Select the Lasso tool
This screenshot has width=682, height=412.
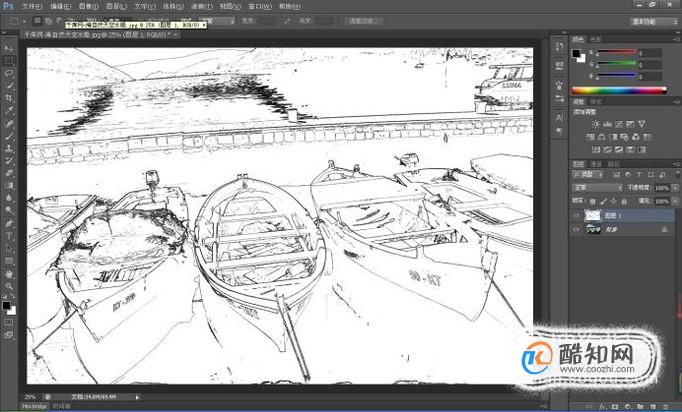tap(9, 74)
